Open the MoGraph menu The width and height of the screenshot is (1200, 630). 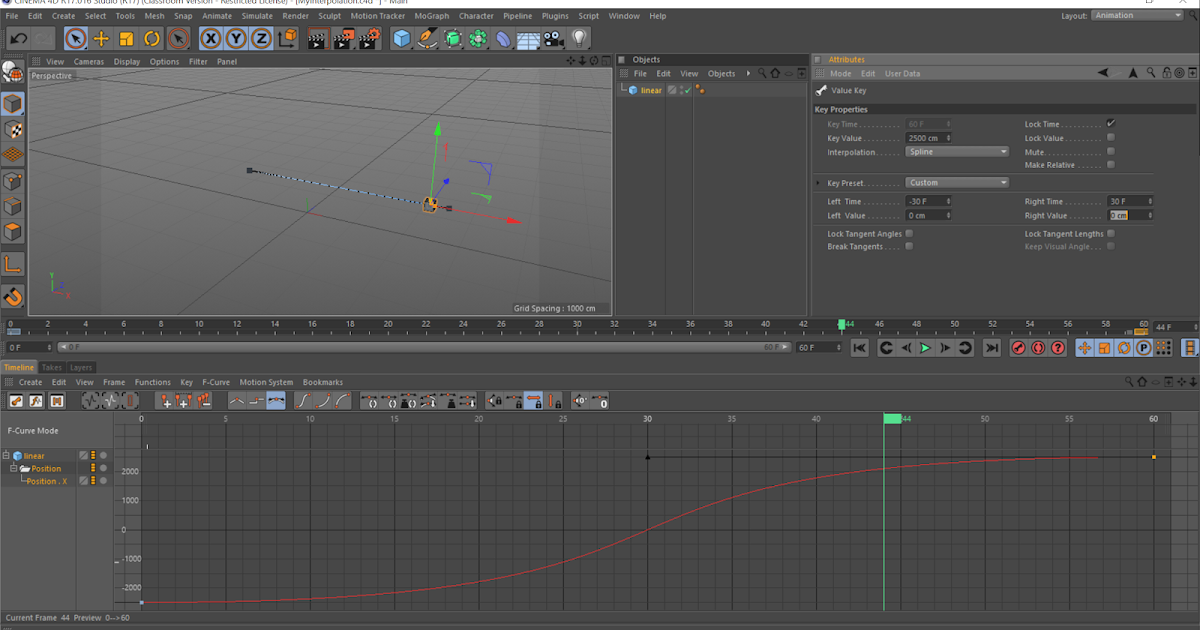[430, 15]
